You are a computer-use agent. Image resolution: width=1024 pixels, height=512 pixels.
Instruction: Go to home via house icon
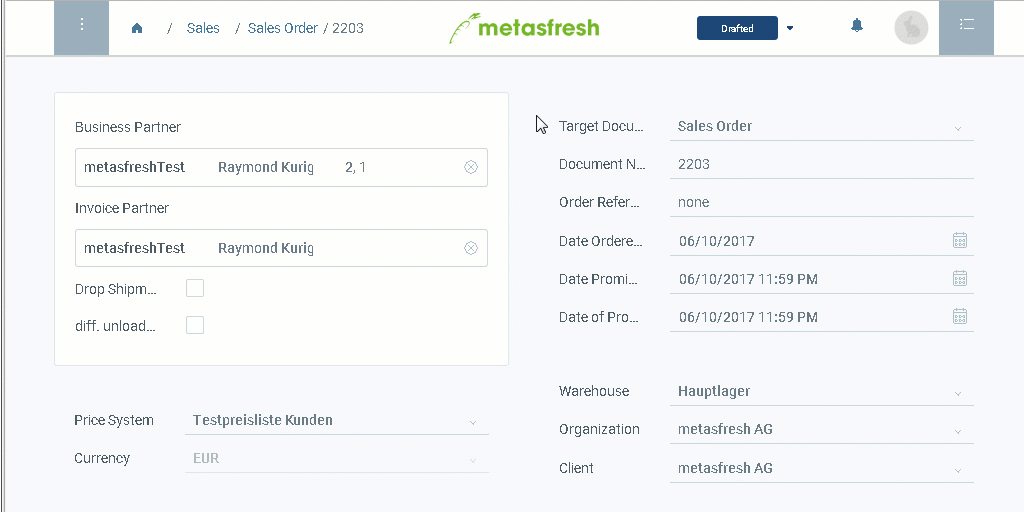pyautogui.click(x=136, y=28)
